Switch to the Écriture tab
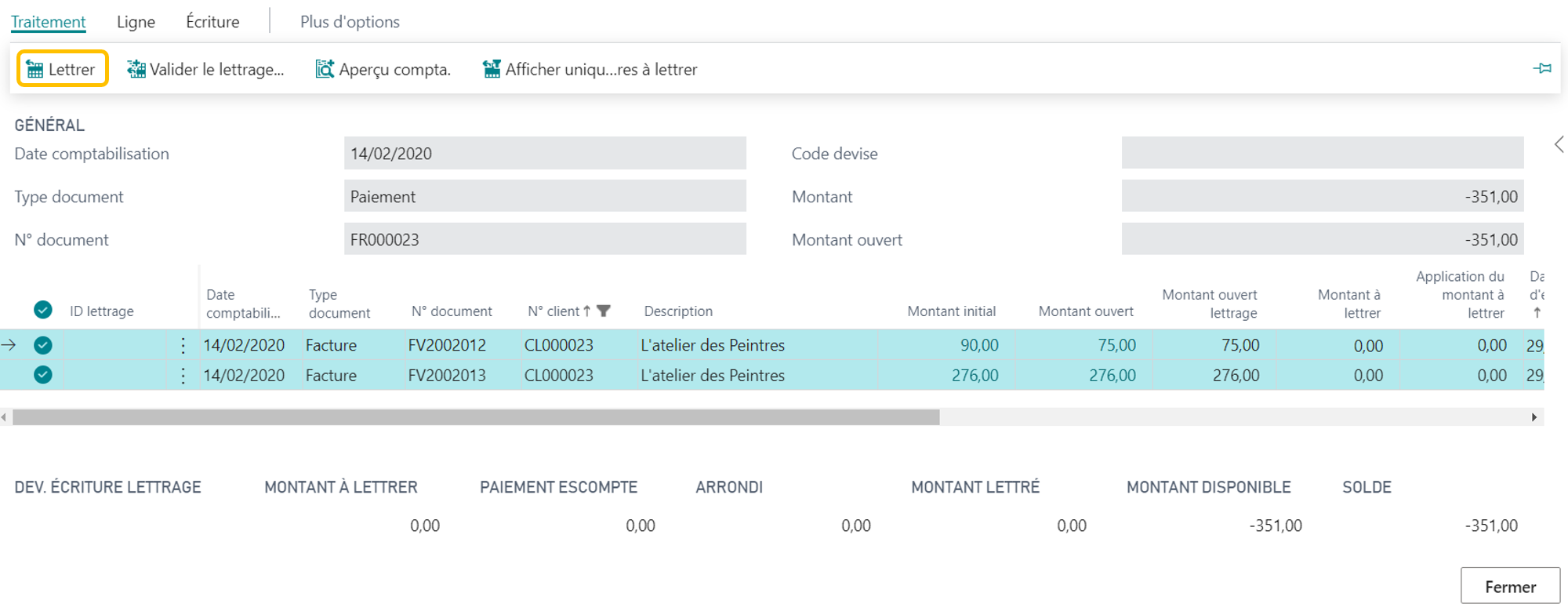This screenshot has width=1568, height=611. coord(212,22)
